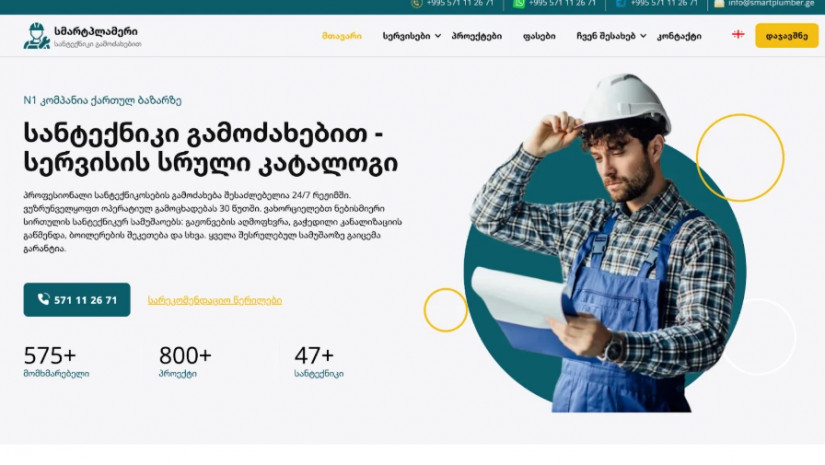The height and width of the screenshot is (465, 825).
Task: Open the პროექტები menu item
Action: (477, 36)
